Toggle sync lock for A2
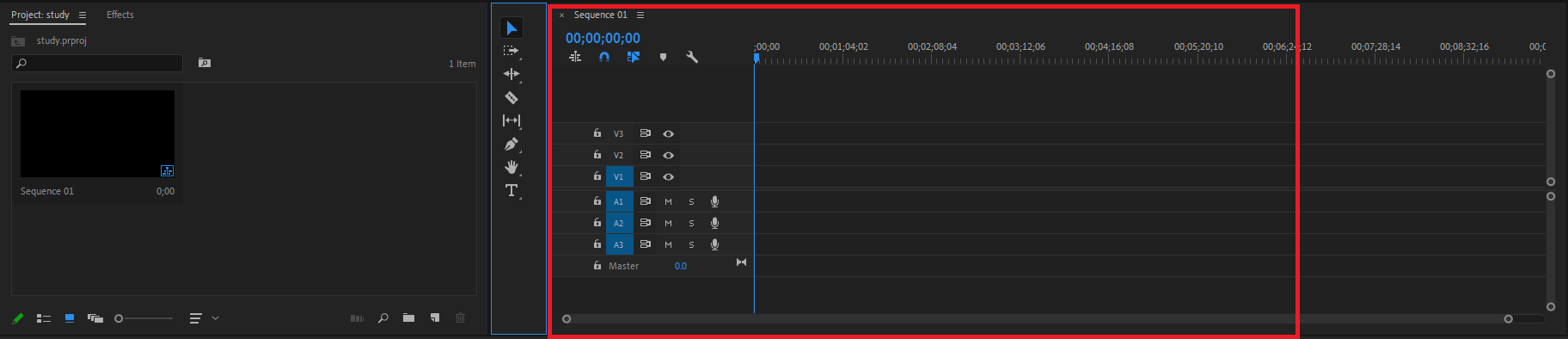The width and height of the screenshot is (1568, 339). pyautogui.click(x=645, y=223)
